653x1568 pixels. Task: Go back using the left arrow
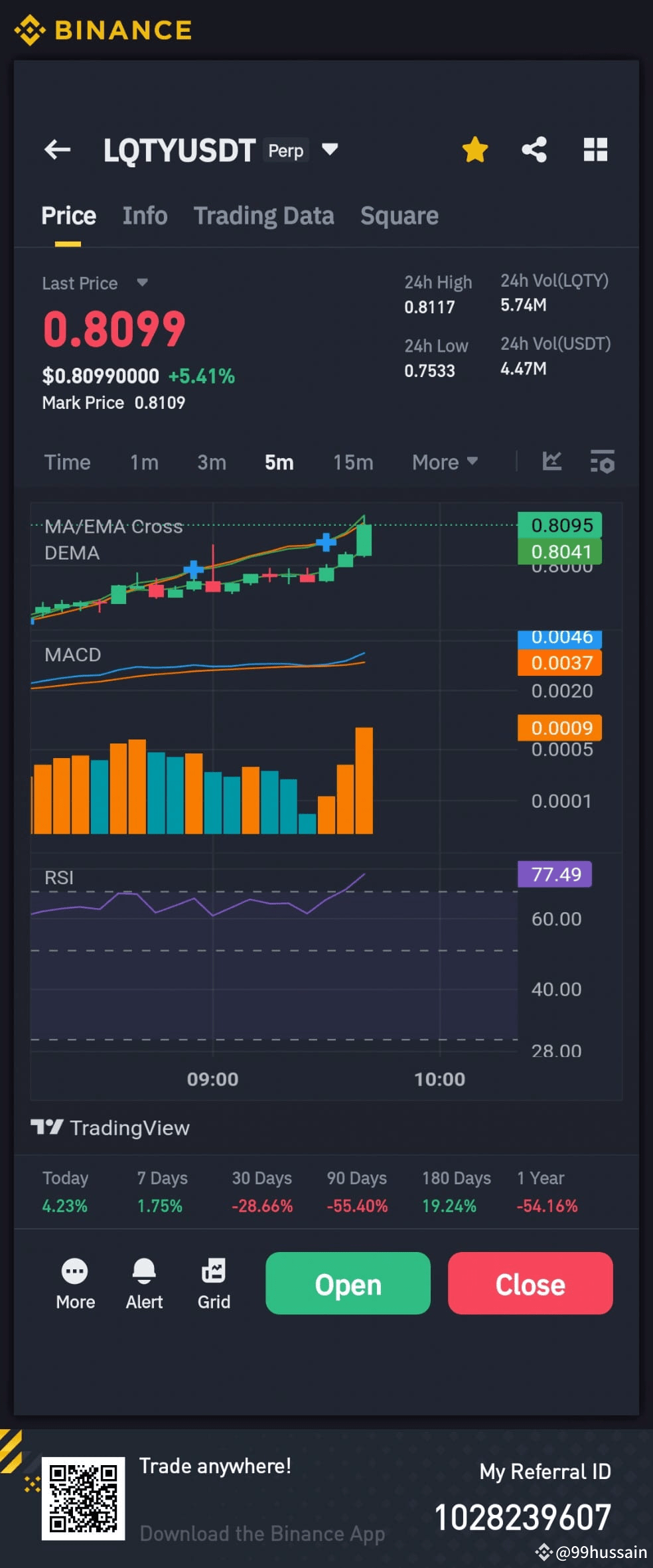57,149
